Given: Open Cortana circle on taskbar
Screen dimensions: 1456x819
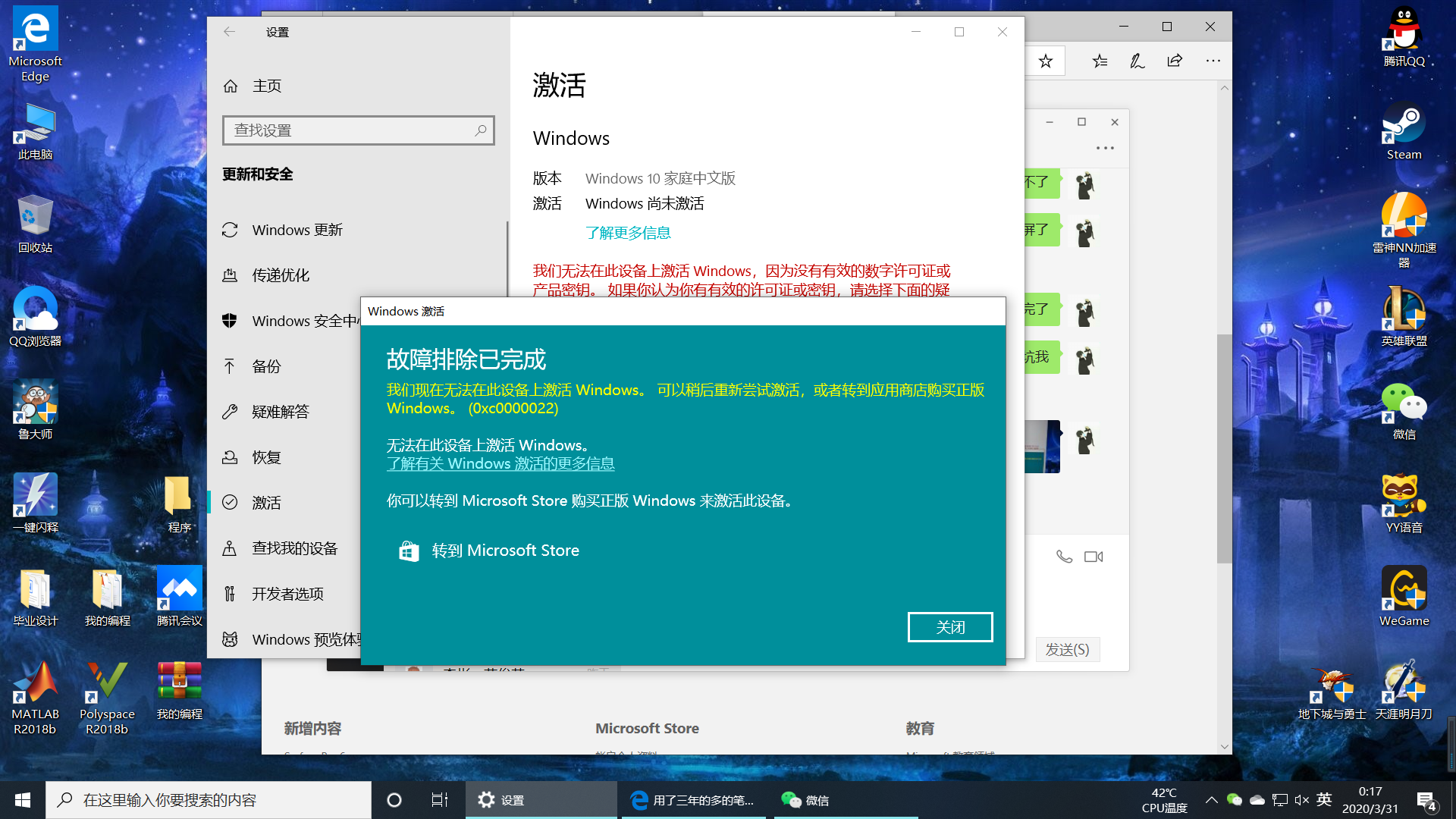Looking at the screenshot, I should 394,800.
